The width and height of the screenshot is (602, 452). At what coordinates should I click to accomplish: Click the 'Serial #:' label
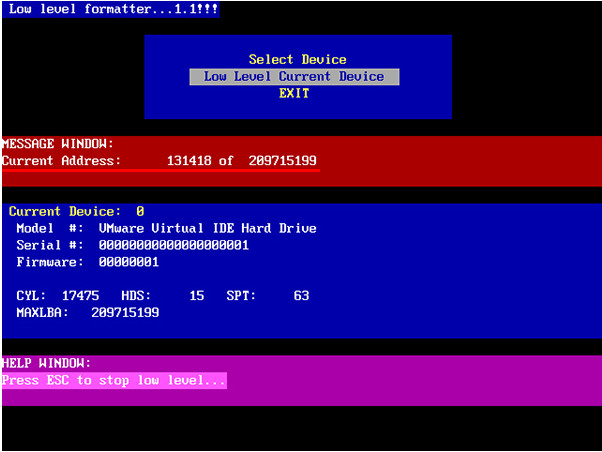50,245
